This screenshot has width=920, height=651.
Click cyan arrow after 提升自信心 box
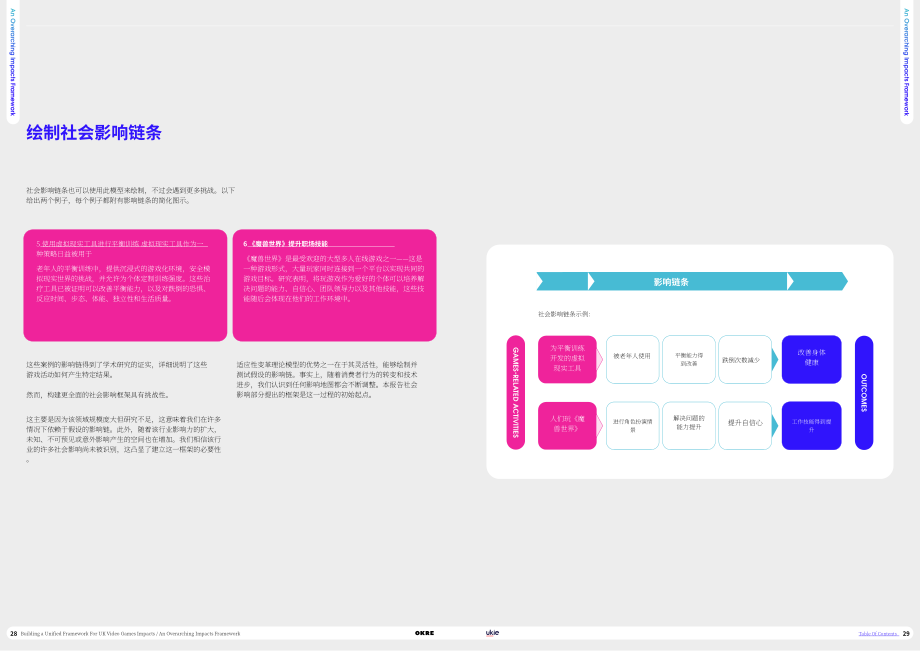775,426
